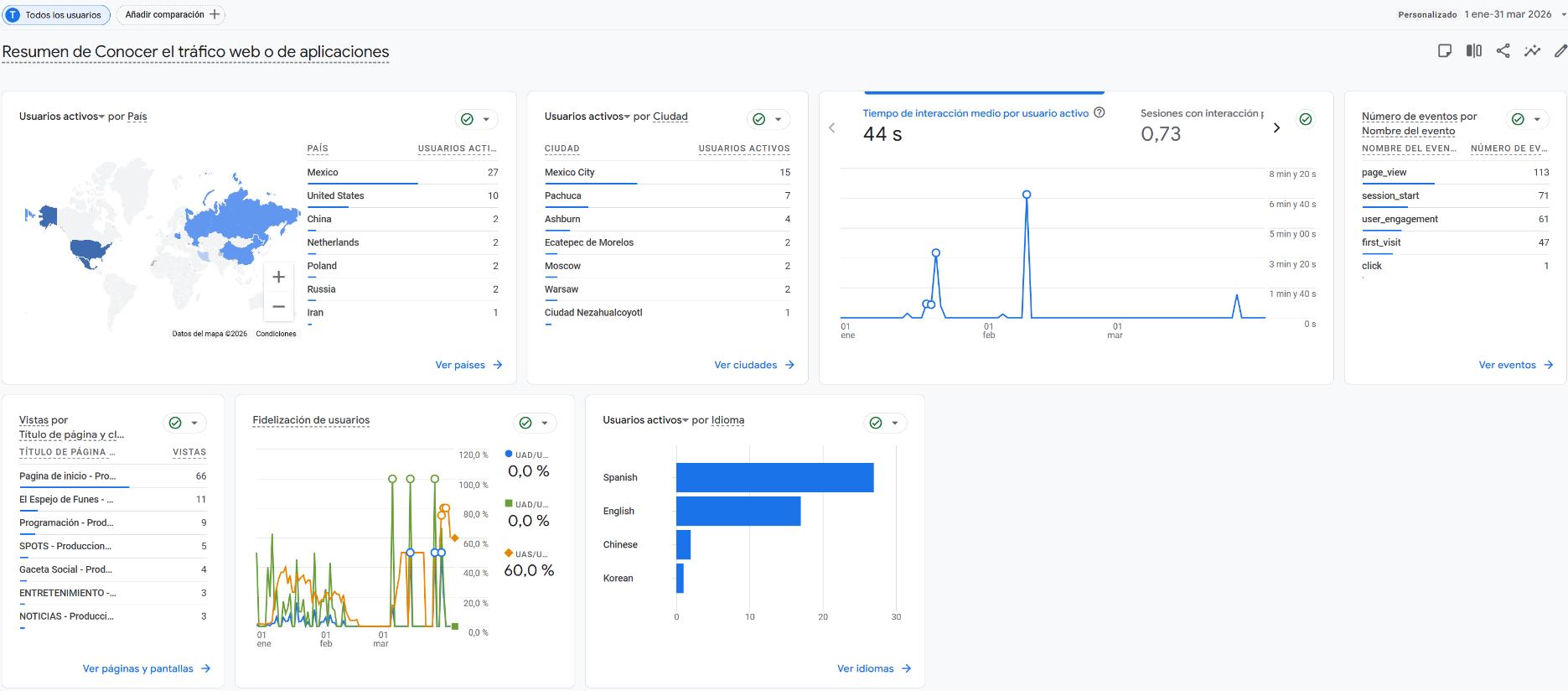Zoom out on the world map
Viewport: 1568px width, 691px height.
[x=279, y=307]
